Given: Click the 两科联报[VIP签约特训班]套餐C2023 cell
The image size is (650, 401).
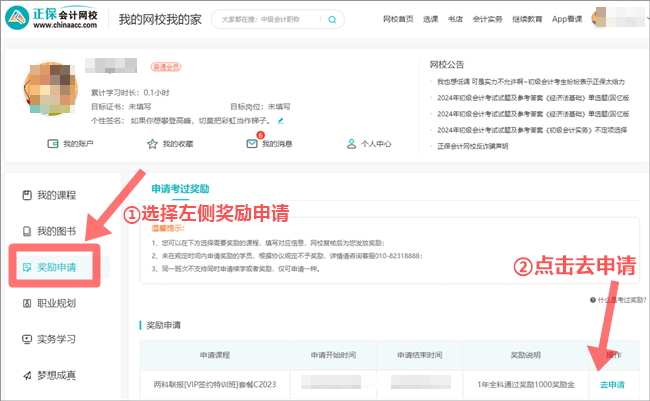Looking at the screenshot, I should 215,385.
